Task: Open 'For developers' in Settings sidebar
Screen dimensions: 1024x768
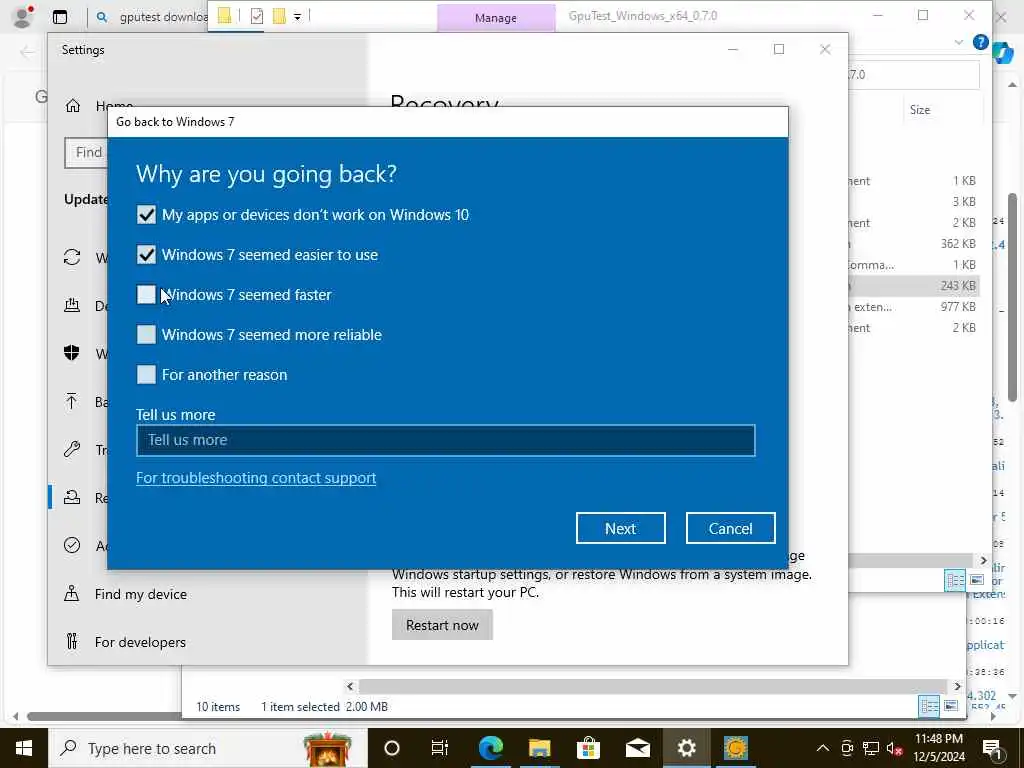Action: point(140,642)
